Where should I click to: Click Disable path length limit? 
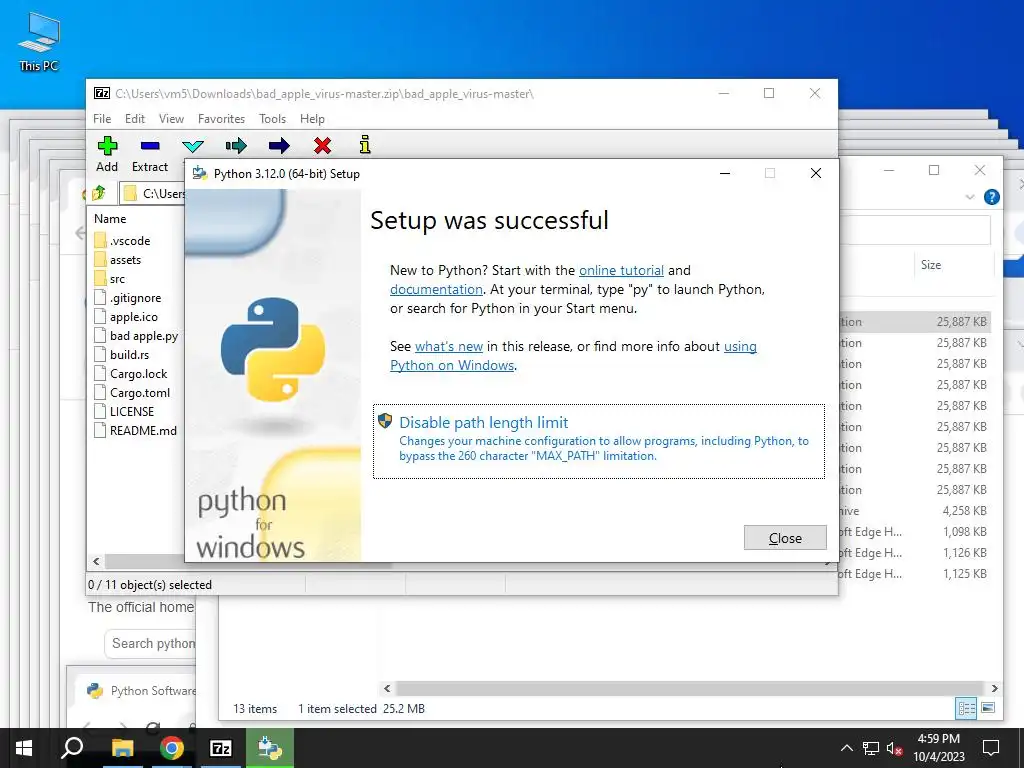(x=599, y=441)
